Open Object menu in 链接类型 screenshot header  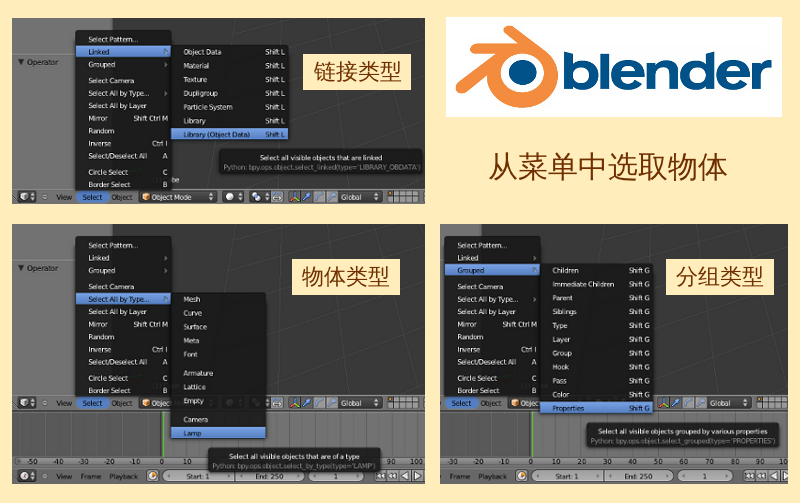122,197
